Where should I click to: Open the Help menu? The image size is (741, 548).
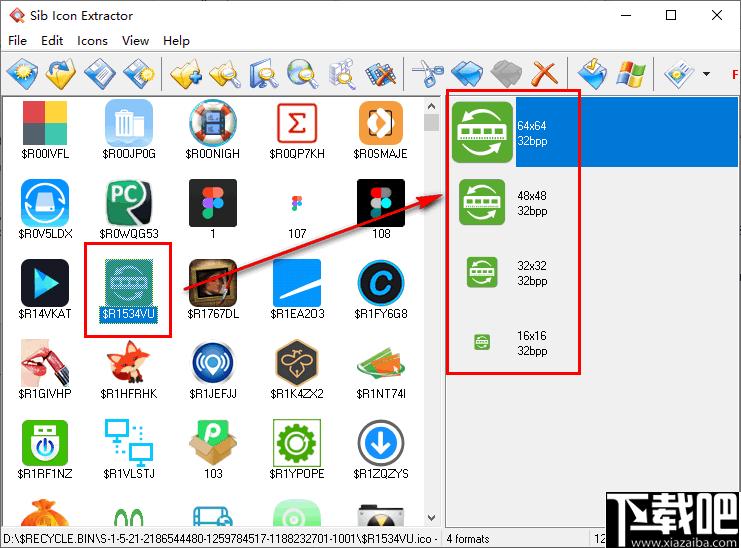176,41
